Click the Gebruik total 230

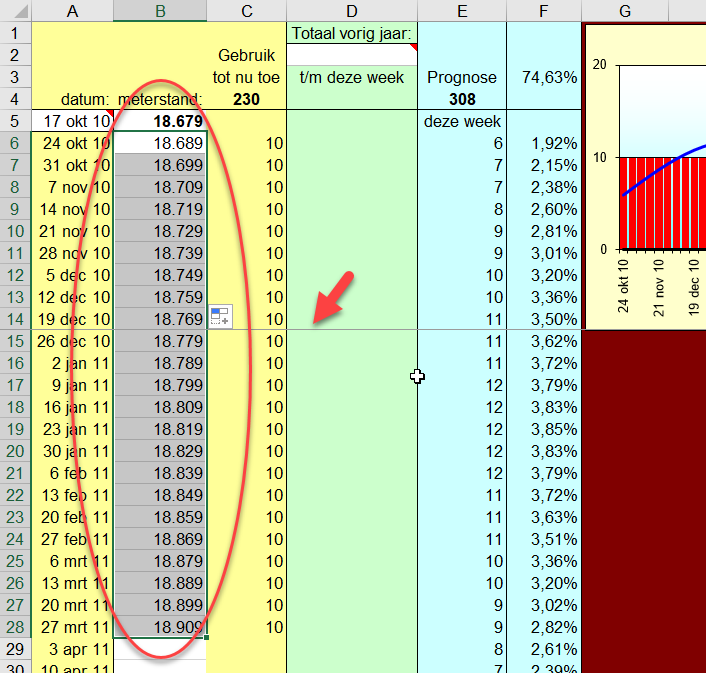tap(246, 99)
